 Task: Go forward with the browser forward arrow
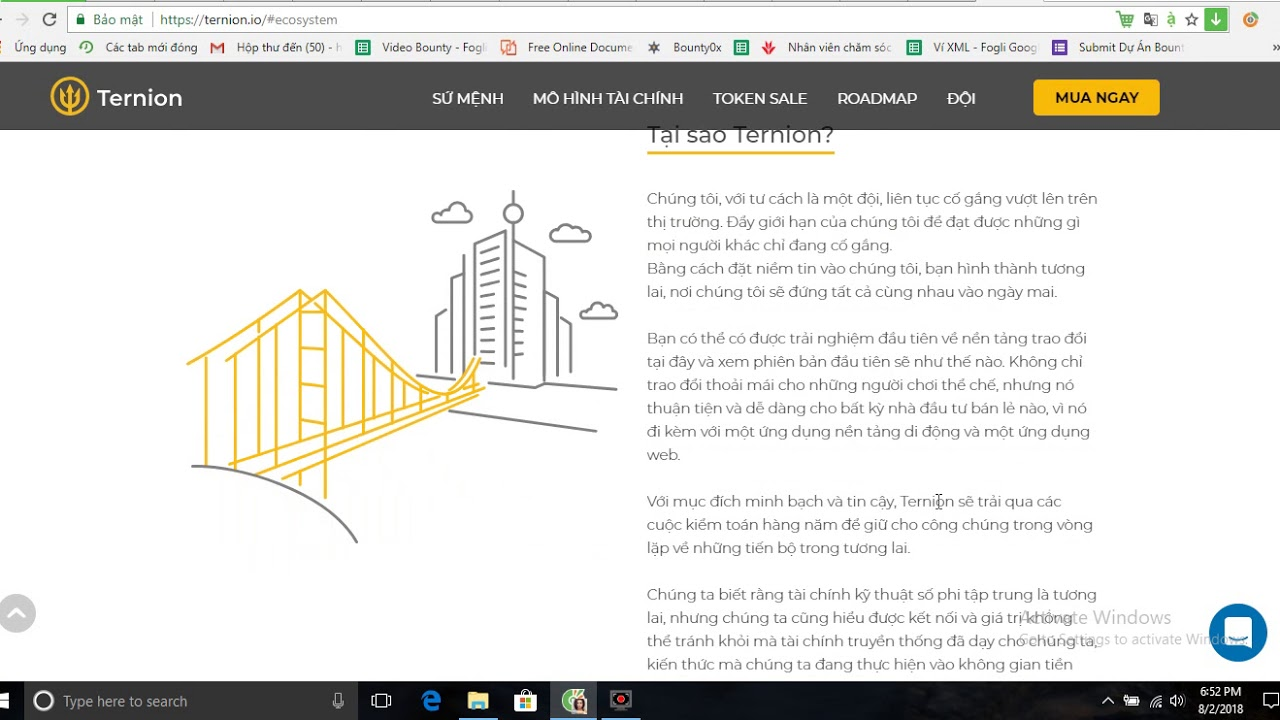pyautogui.click(x=22, y=19)
